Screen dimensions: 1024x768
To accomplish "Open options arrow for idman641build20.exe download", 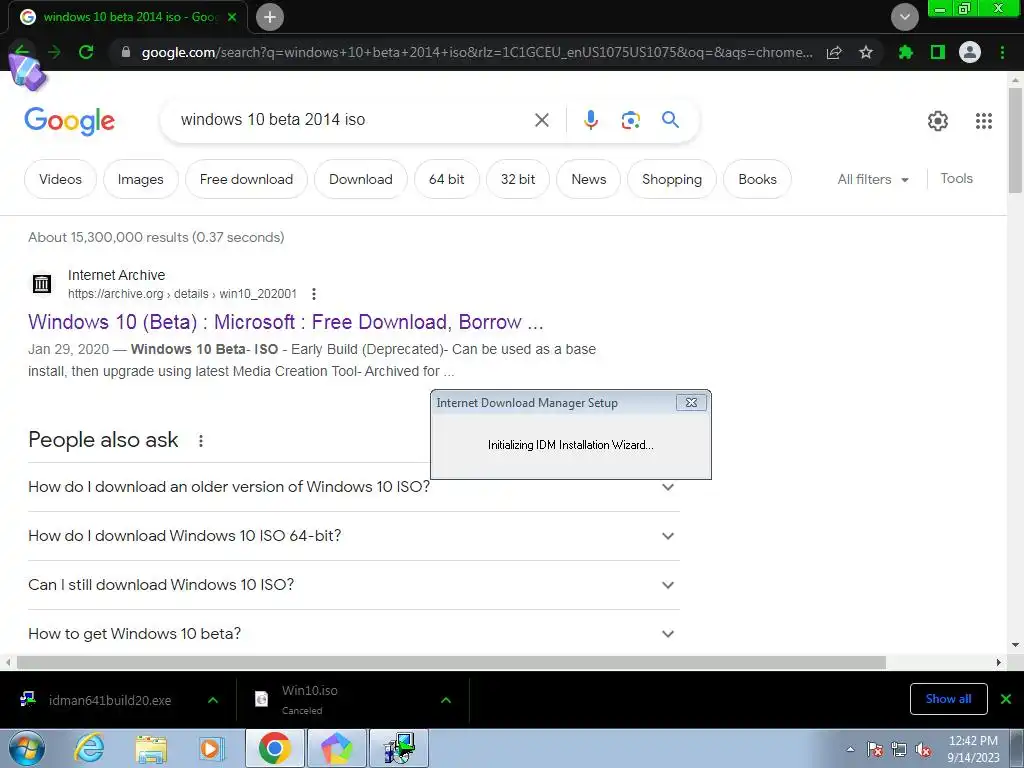I will 213,700.
